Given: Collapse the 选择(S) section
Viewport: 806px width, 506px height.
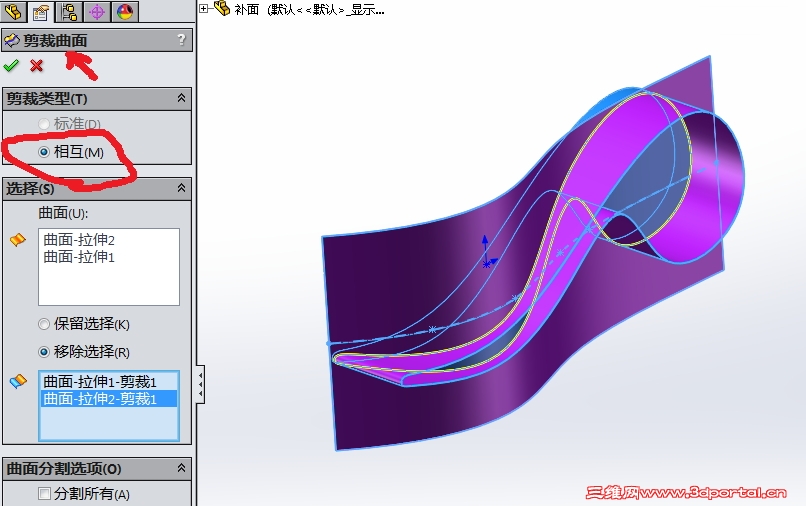Looking at the screenshot, I should click(181, 188).
